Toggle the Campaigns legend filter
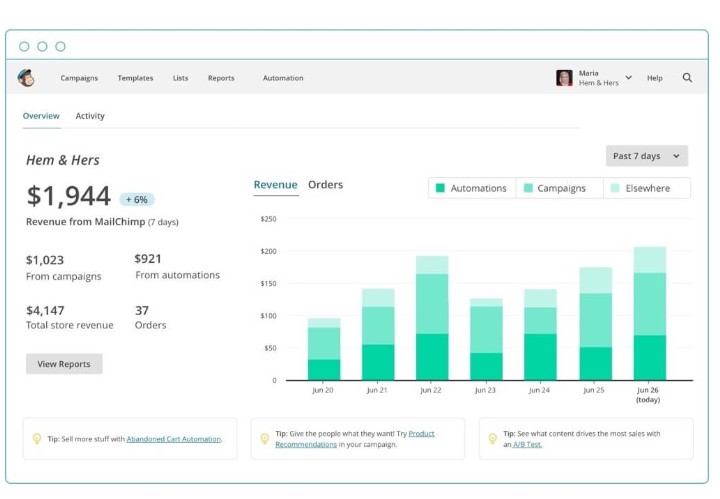This screenshot has width=720, height=499. coord(559,188)
